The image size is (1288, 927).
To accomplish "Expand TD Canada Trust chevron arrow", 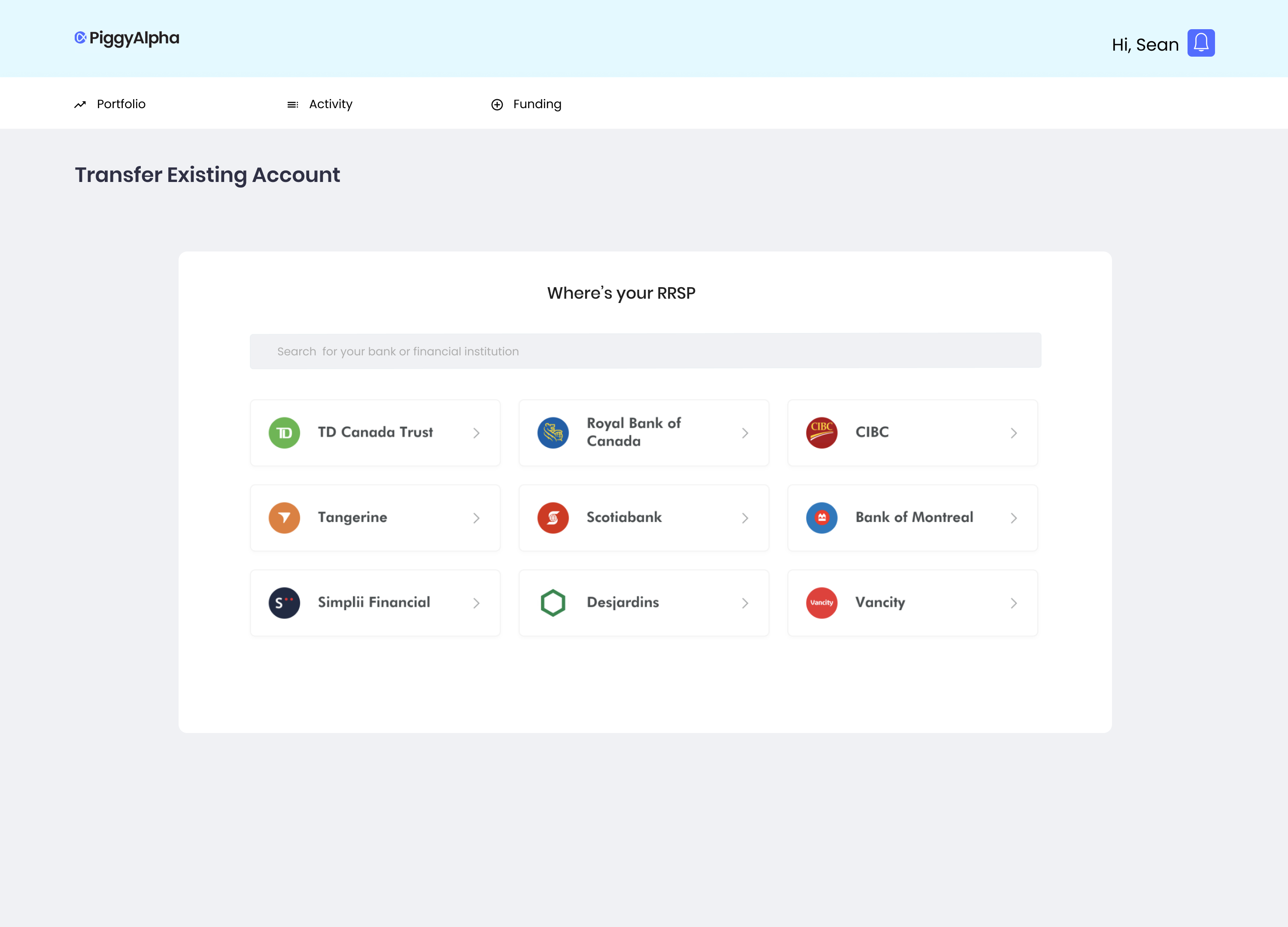I will [476, 433].
